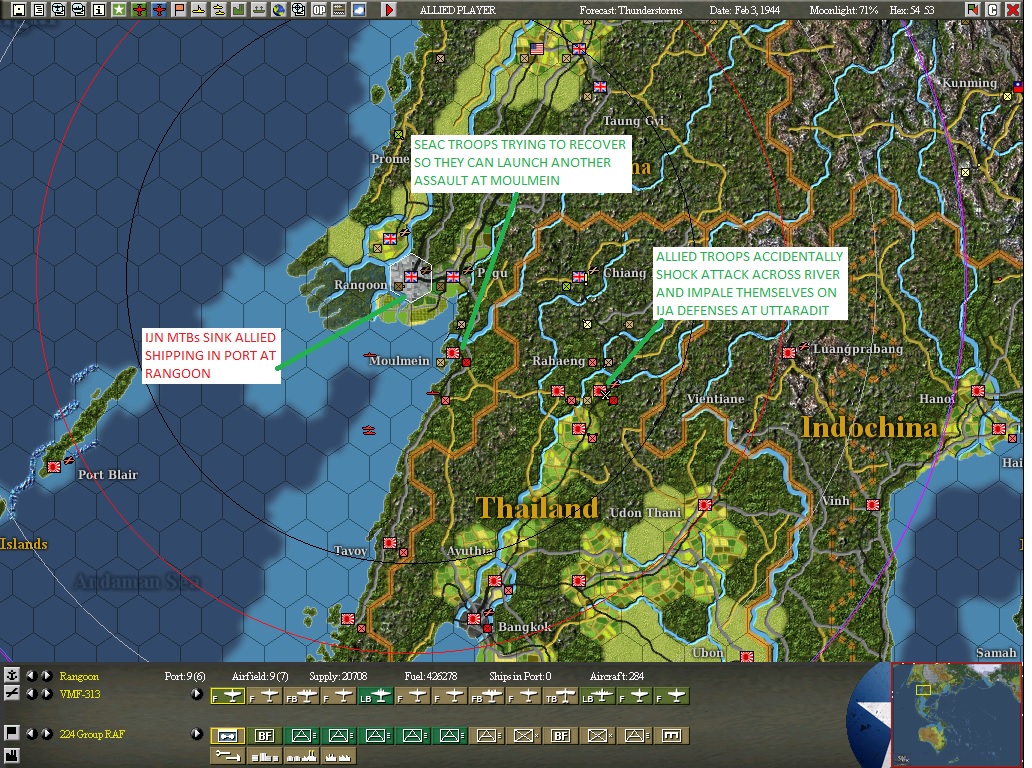This screenshot has height=768, width=1032.
Task: Click the white star on green icon
Action: pos(119,10)
